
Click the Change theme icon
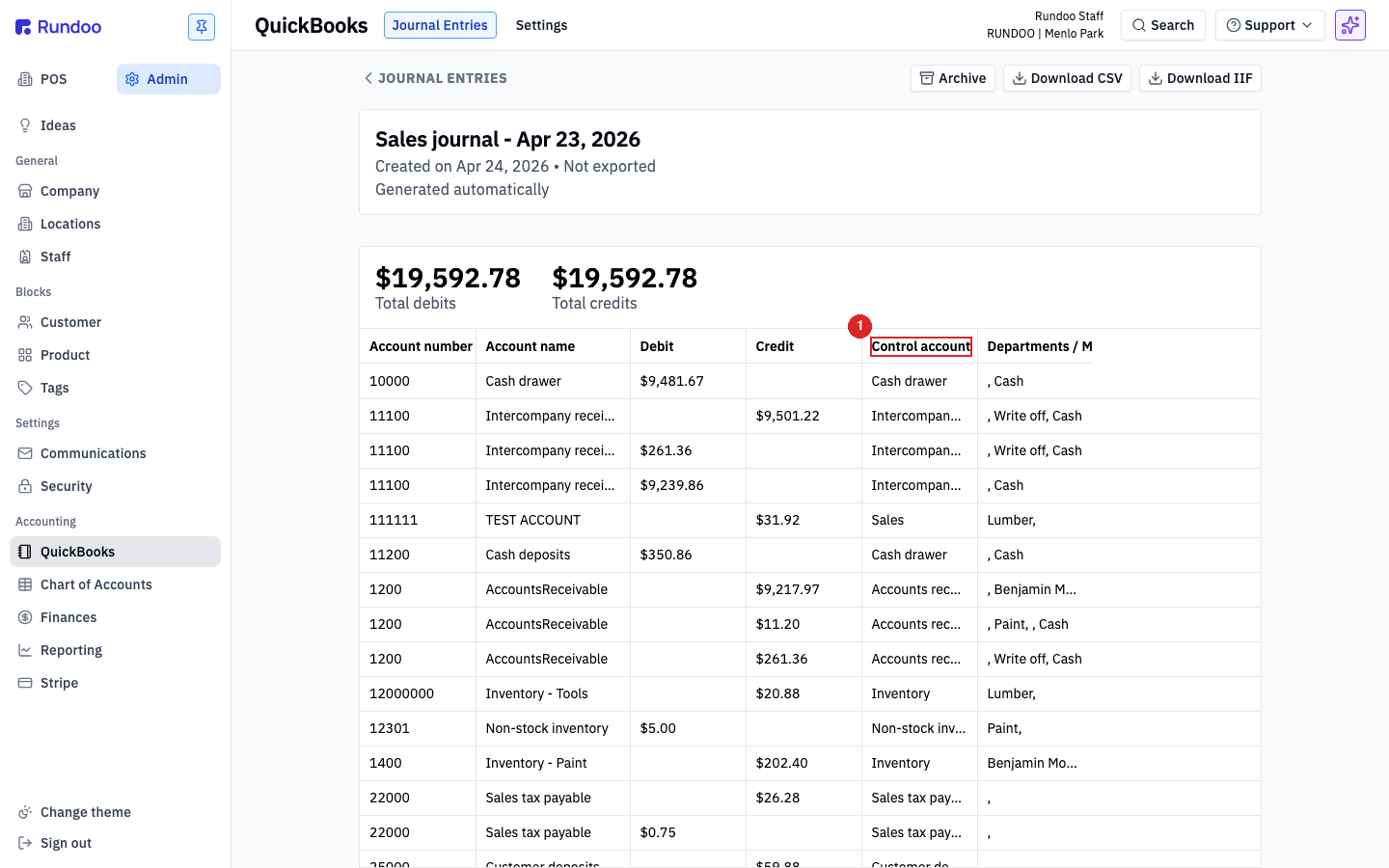point(25,812)
